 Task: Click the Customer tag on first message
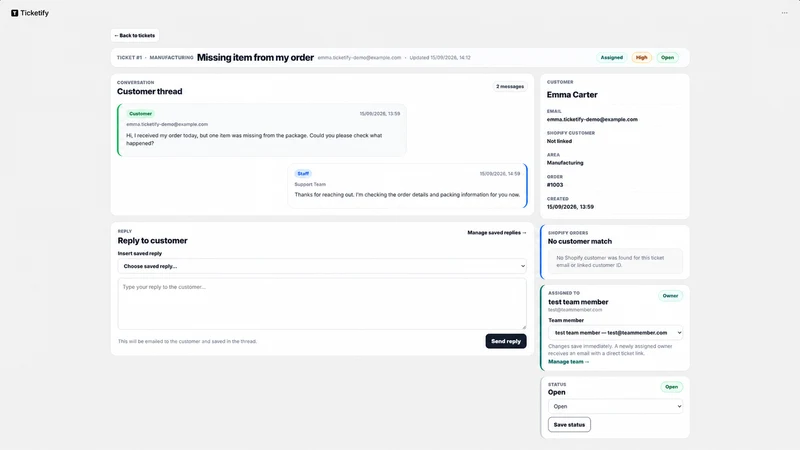[x=140, y=114]
